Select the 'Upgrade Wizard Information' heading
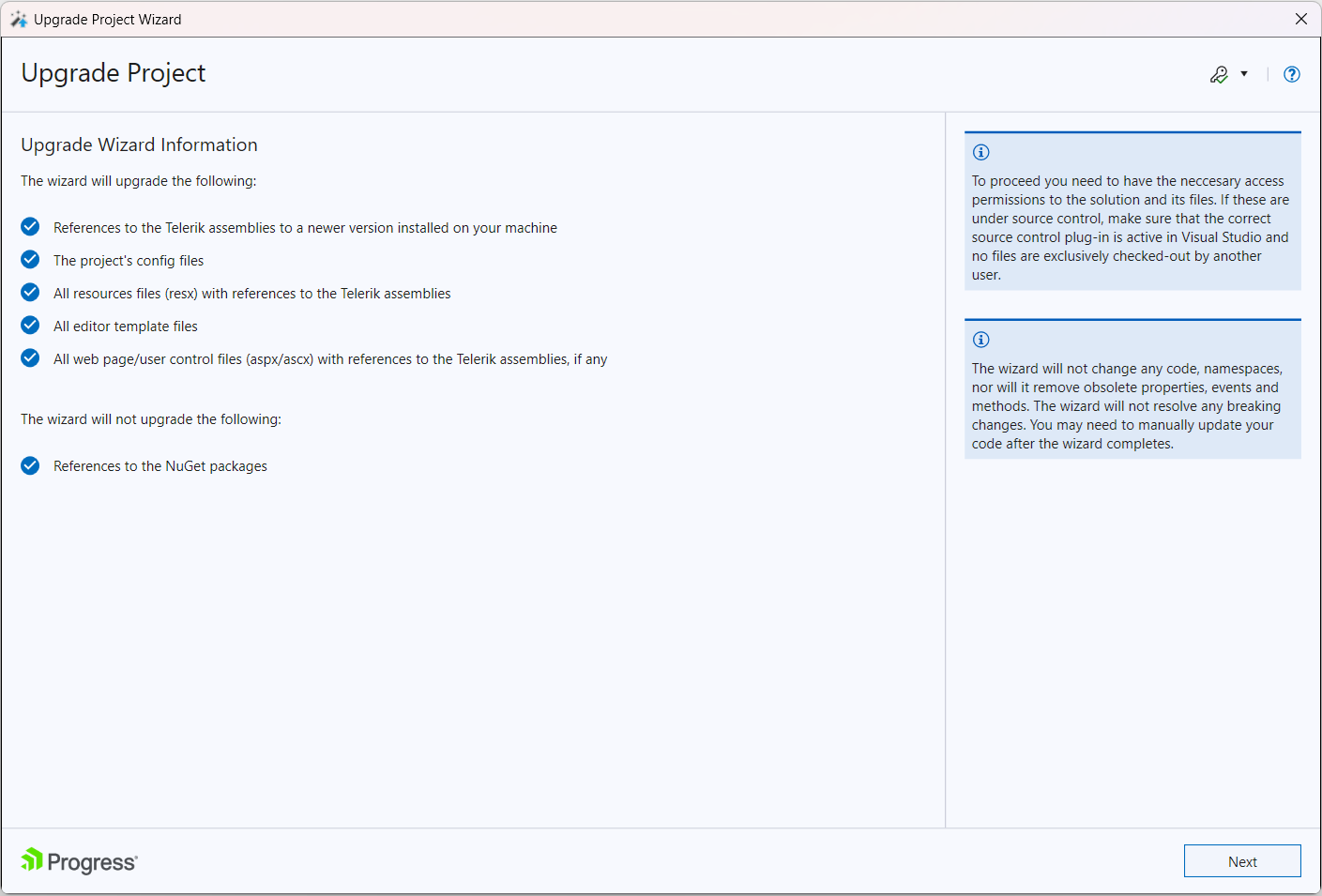The height and width of the screenshot is (896, 1322). click(x=139, y=144)
